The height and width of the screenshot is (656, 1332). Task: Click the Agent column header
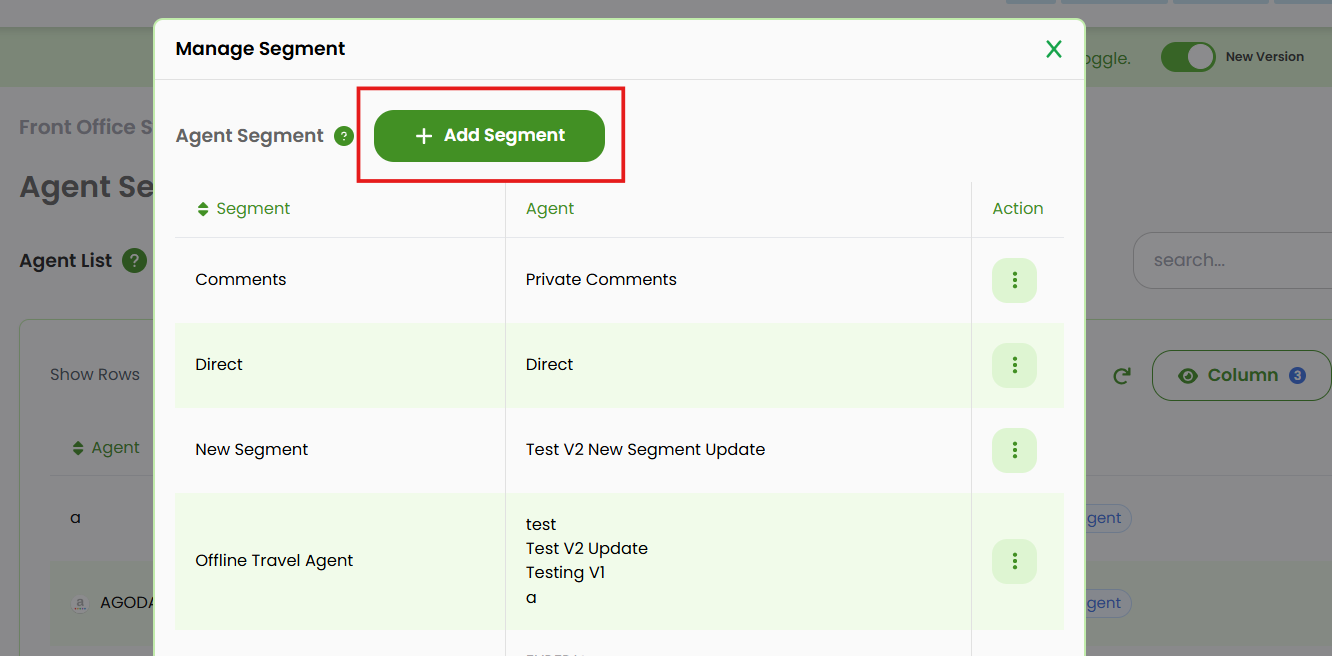coord(548,208)
